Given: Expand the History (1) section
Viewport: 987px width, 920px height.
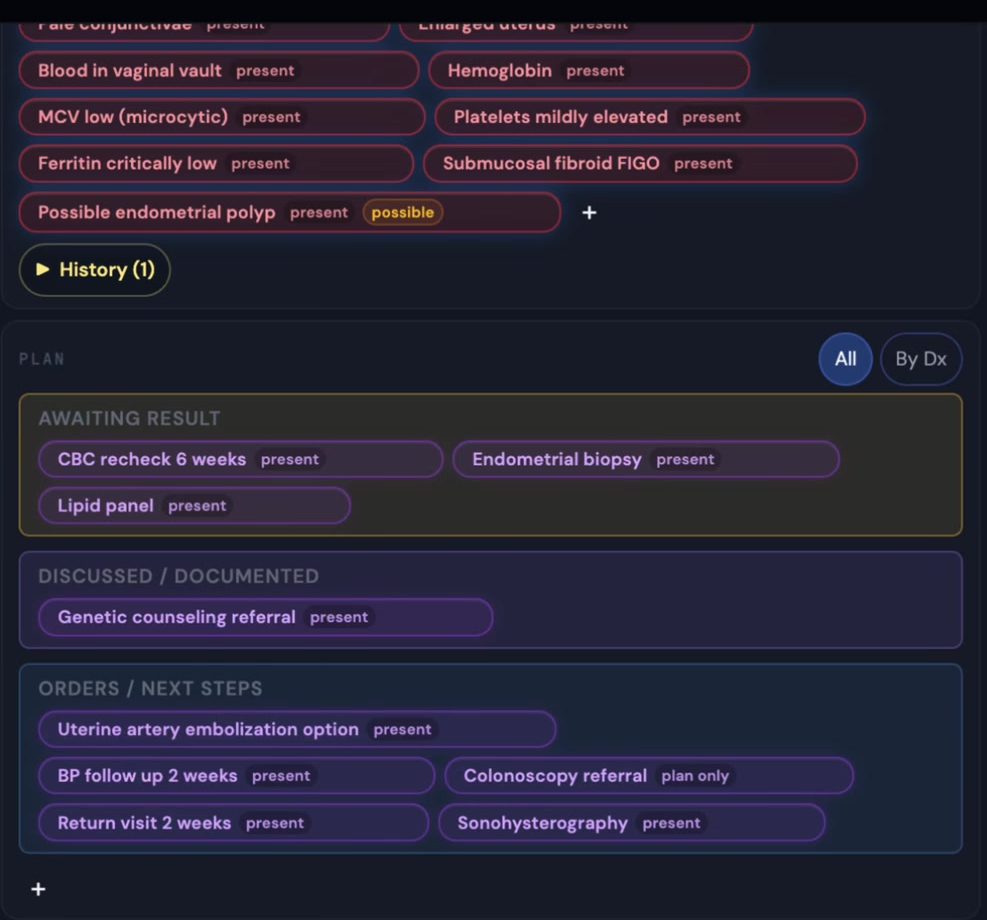Looking at the screenshot, I should pyautogui.click(x=95, y=270).
